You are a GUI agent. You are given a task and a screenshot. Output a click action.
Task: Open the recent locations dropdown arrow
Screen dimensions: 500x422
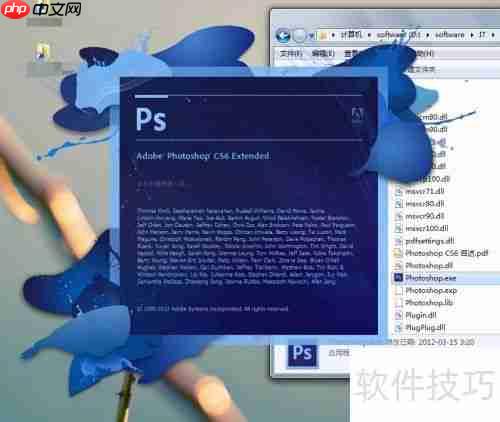point(311,35)
